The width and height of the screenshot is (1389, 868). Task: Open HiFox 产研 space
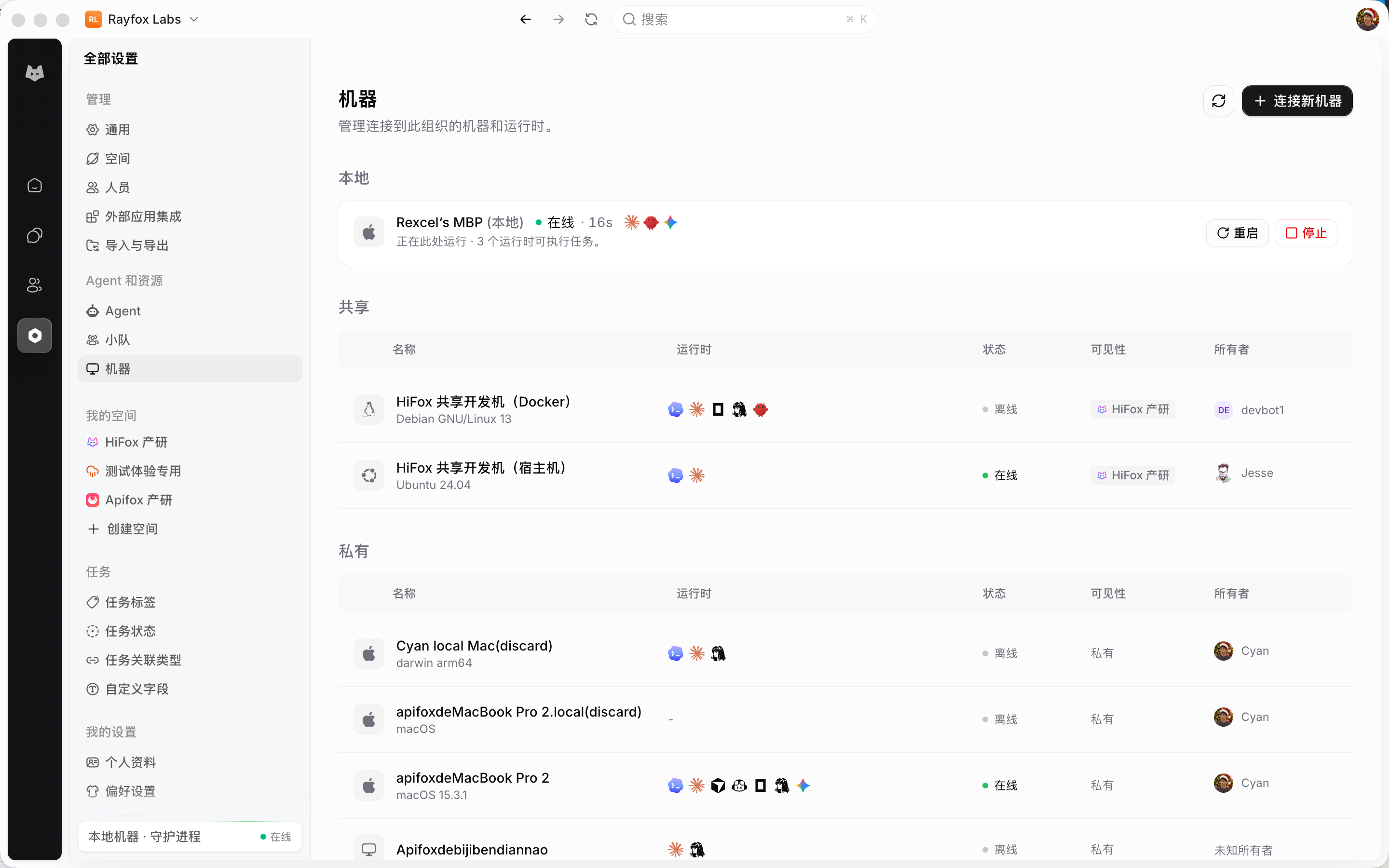point(190,442)
